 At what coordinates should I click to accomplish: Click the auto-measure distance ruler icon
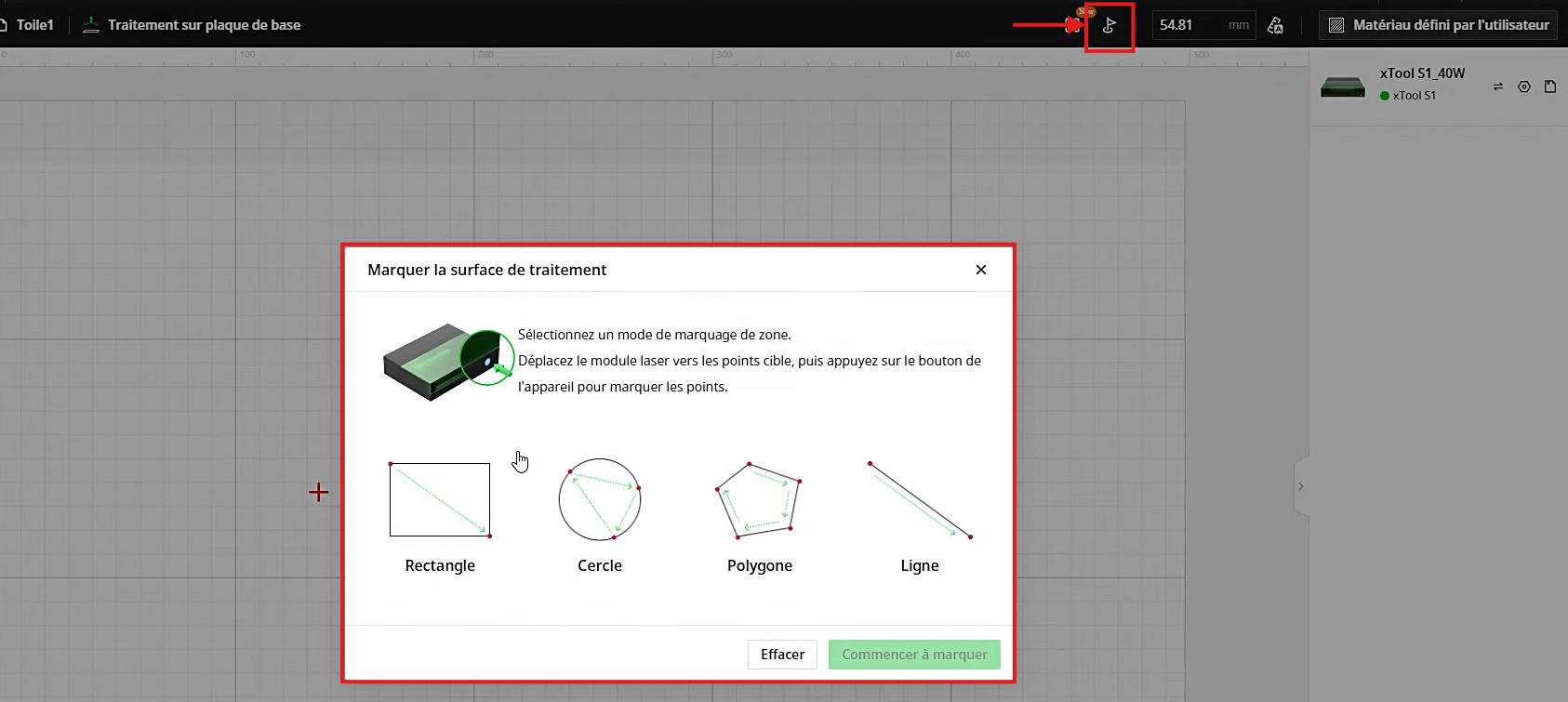point(1275,25)
